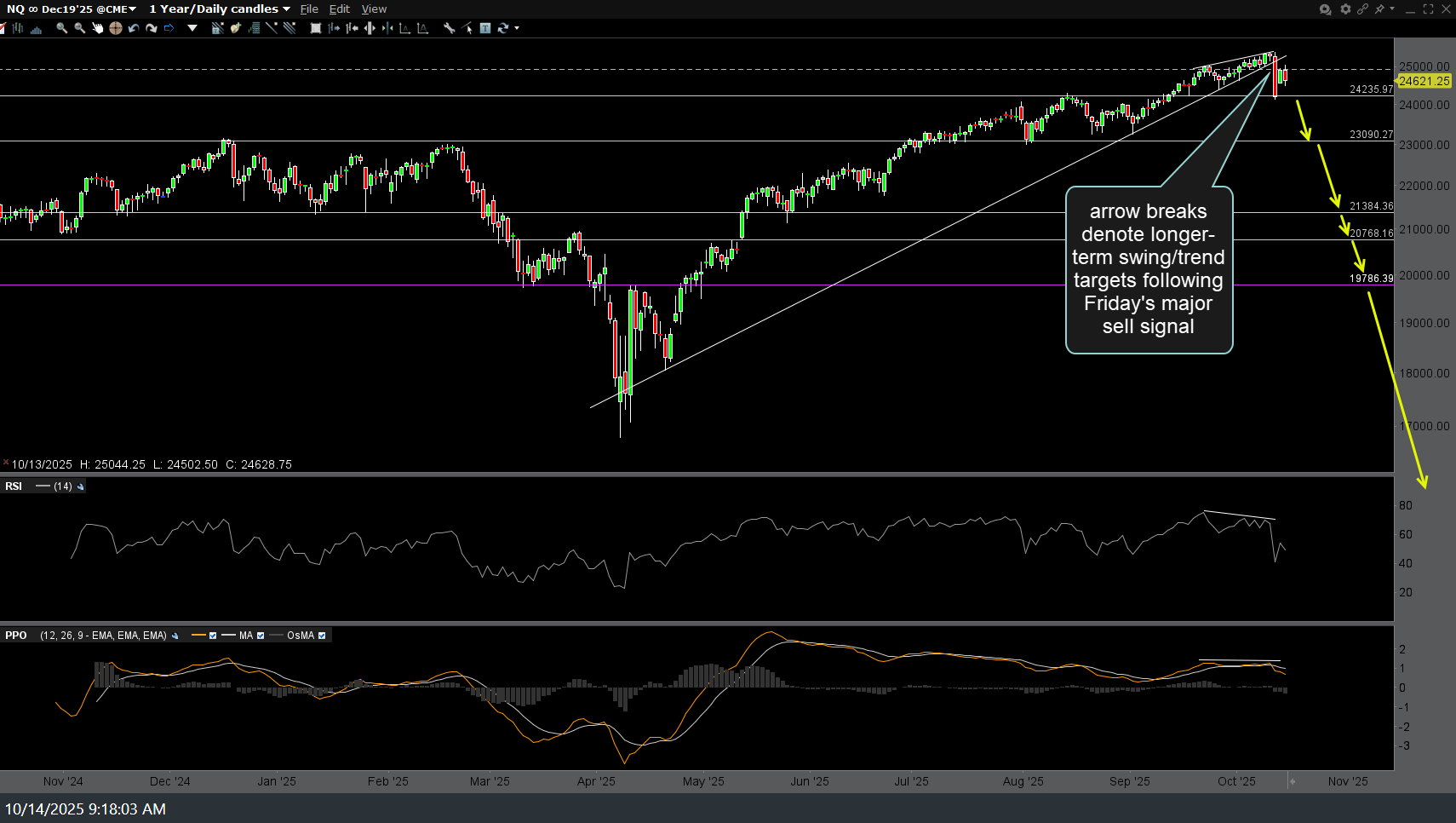This screenshot has height=823, width=1456.
Task: Click the 24621.25 current price label
Action: pyautogui.click(x=1424, y=81)
